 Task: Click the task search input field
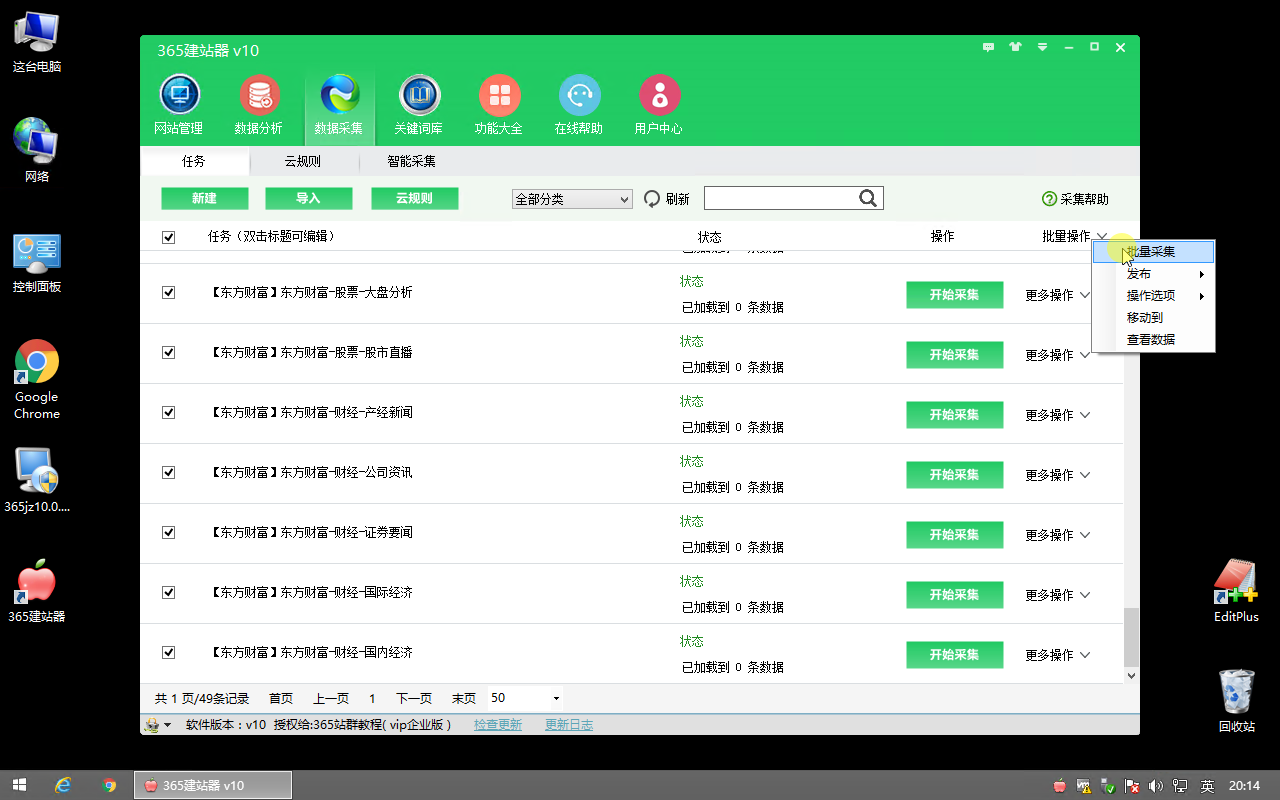point(780,198)
